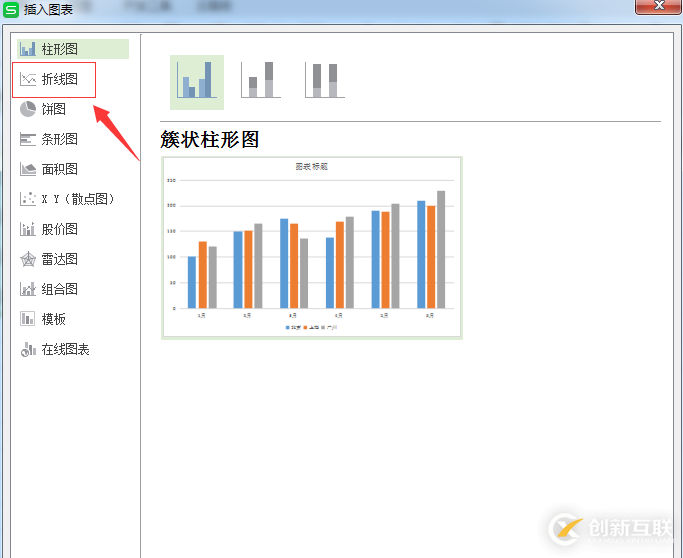Choose the stacked column subtype thumbnail
The image size is (683, 558).
coord(260,80)
